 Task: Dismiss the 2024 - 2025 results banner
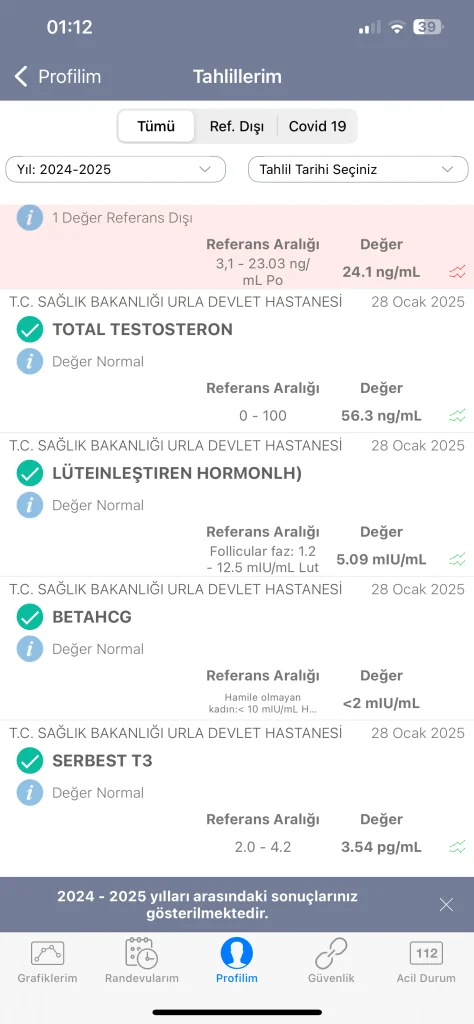pos(446,904)
